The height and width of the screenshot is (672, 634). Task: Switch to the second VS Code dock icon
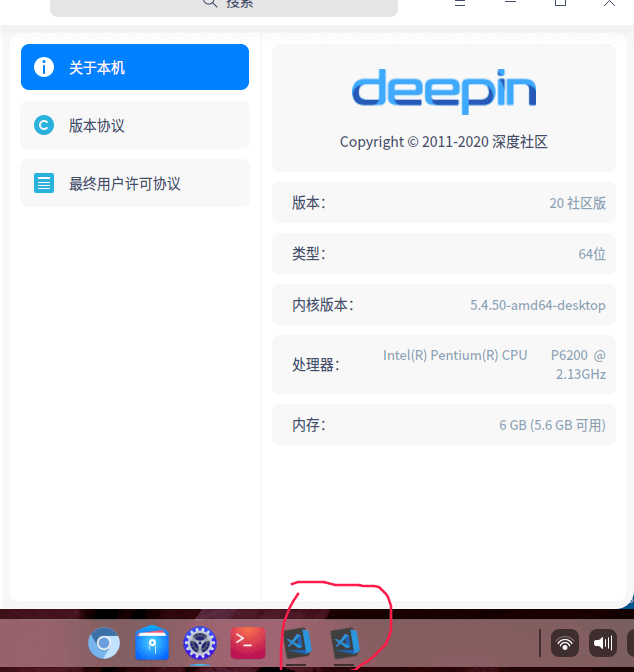pos(345,642)
